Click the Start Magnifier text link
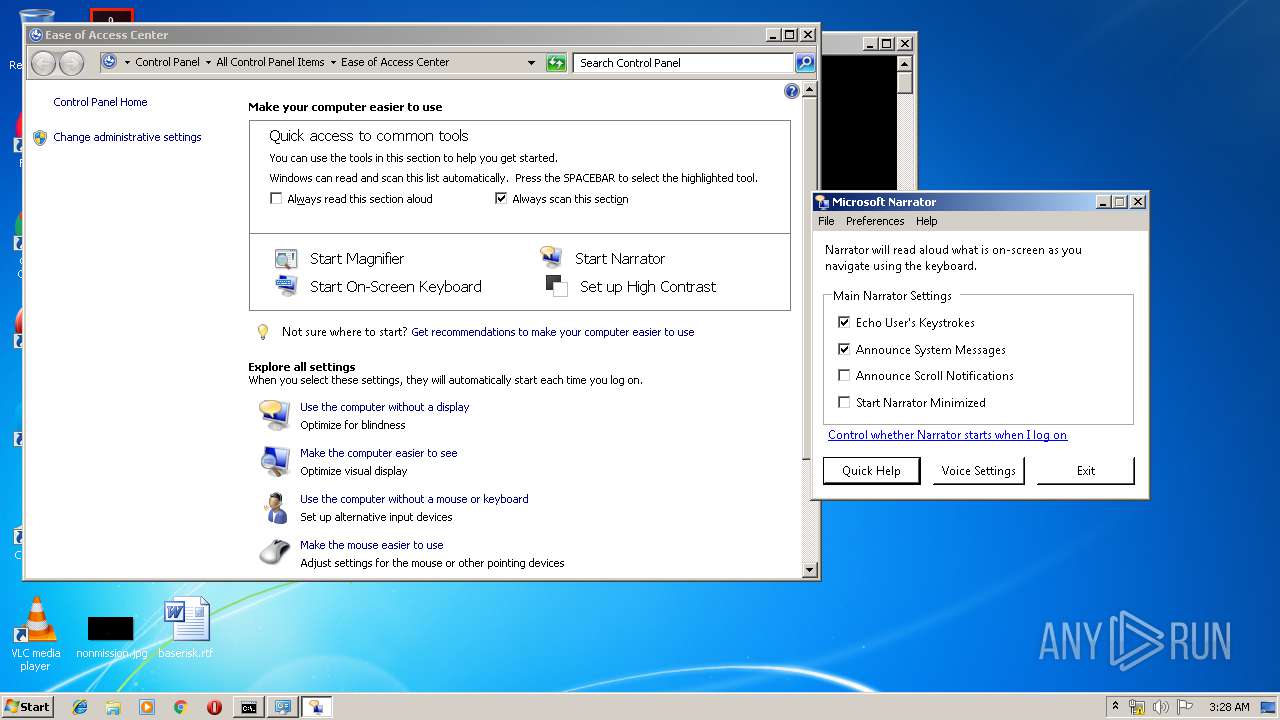The height and width of the screenshot is (720, 1280). (x=357, y=259)
